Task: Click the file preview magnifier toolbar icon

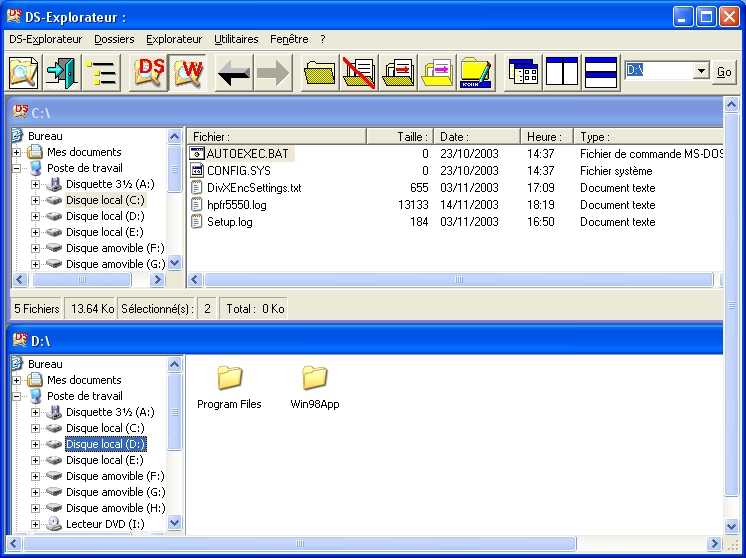Action: (23, 73)
